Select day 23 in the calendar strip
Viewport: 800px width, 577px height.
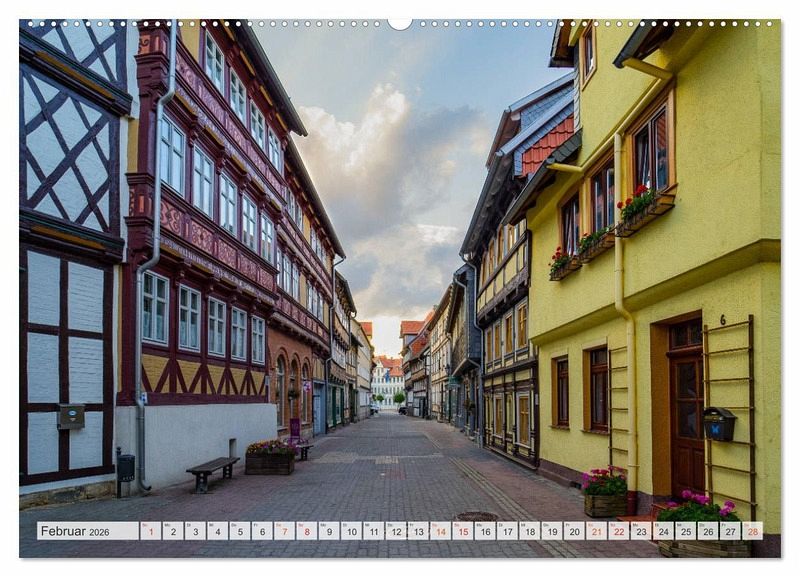coord(641,531)
